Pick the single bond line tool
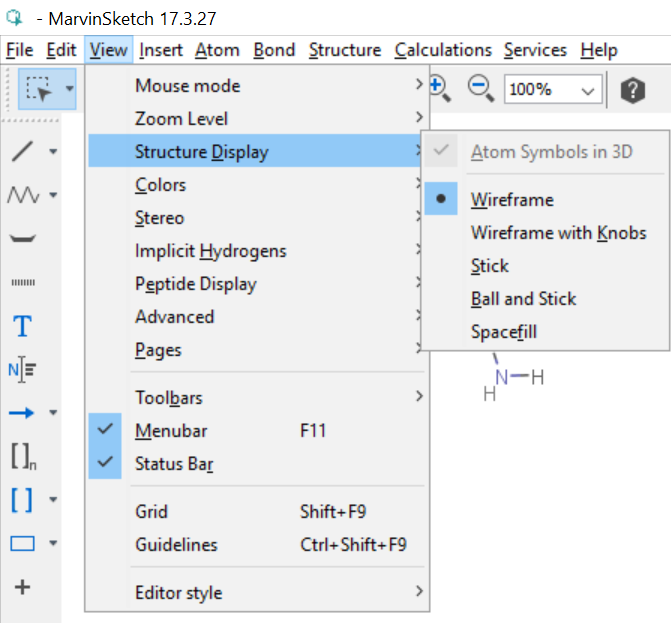Viewport: 671px width, 623px height. (x=23, y=152)
